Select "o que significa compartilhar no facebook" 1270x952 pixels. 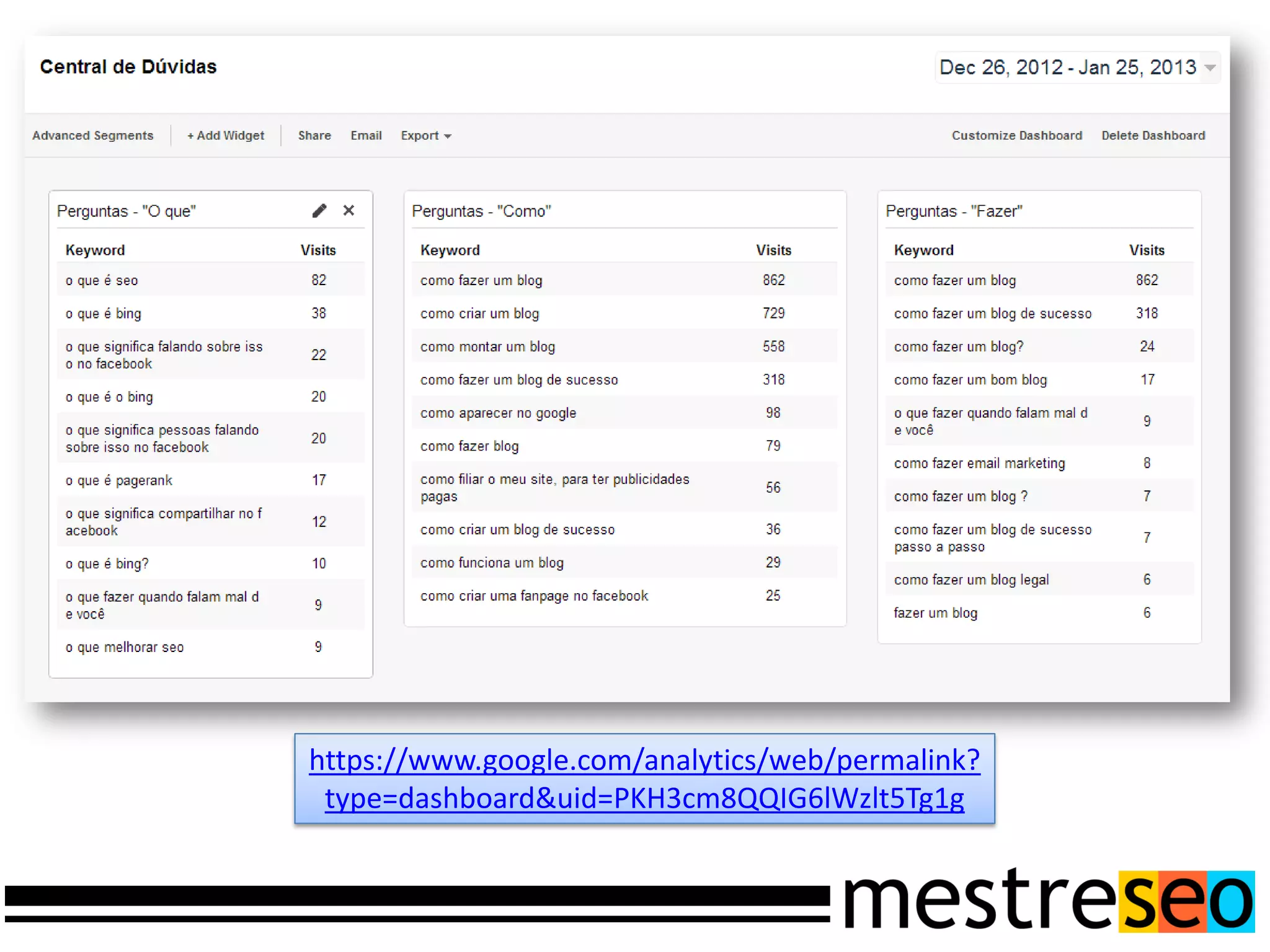164,522
